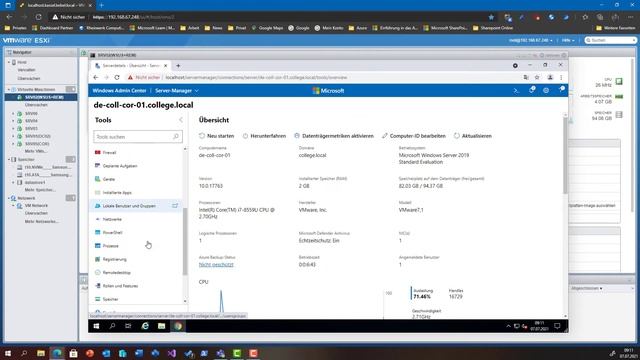Click Mehr Speicher in Navigator
640x360 pixels.
tap(40, 190)
